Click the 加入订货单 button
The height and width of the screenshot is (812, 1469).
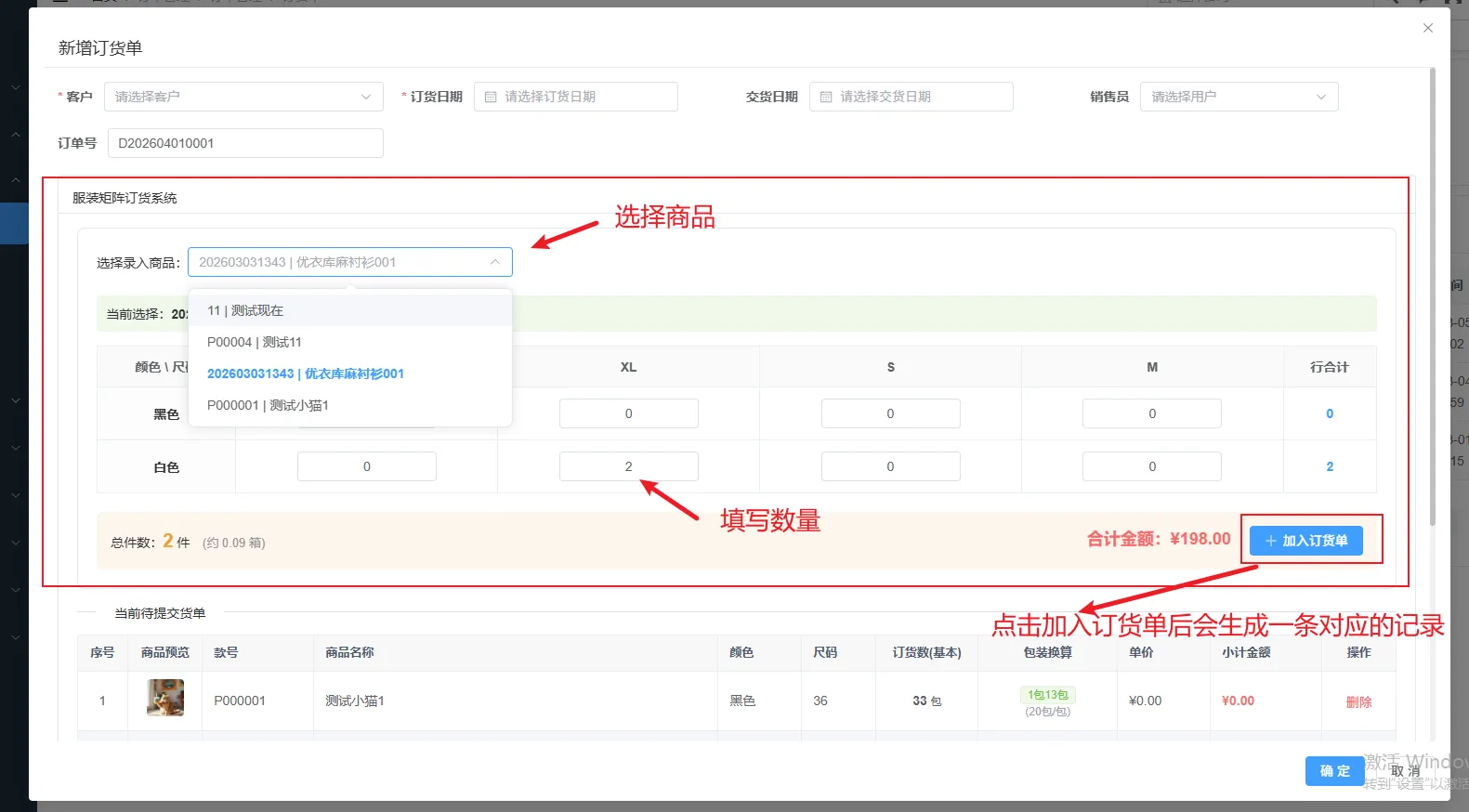coord(1305,541)
